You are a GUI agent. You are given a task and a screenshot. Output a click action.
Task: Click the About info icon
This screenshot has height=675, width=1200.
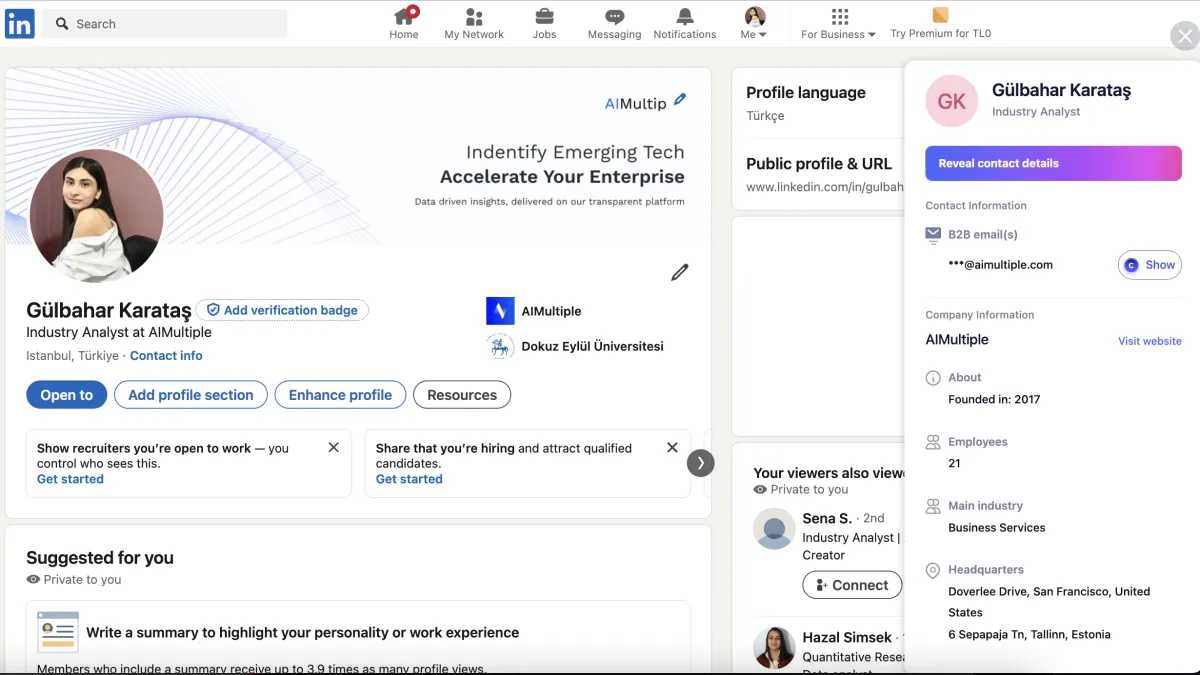933,378
